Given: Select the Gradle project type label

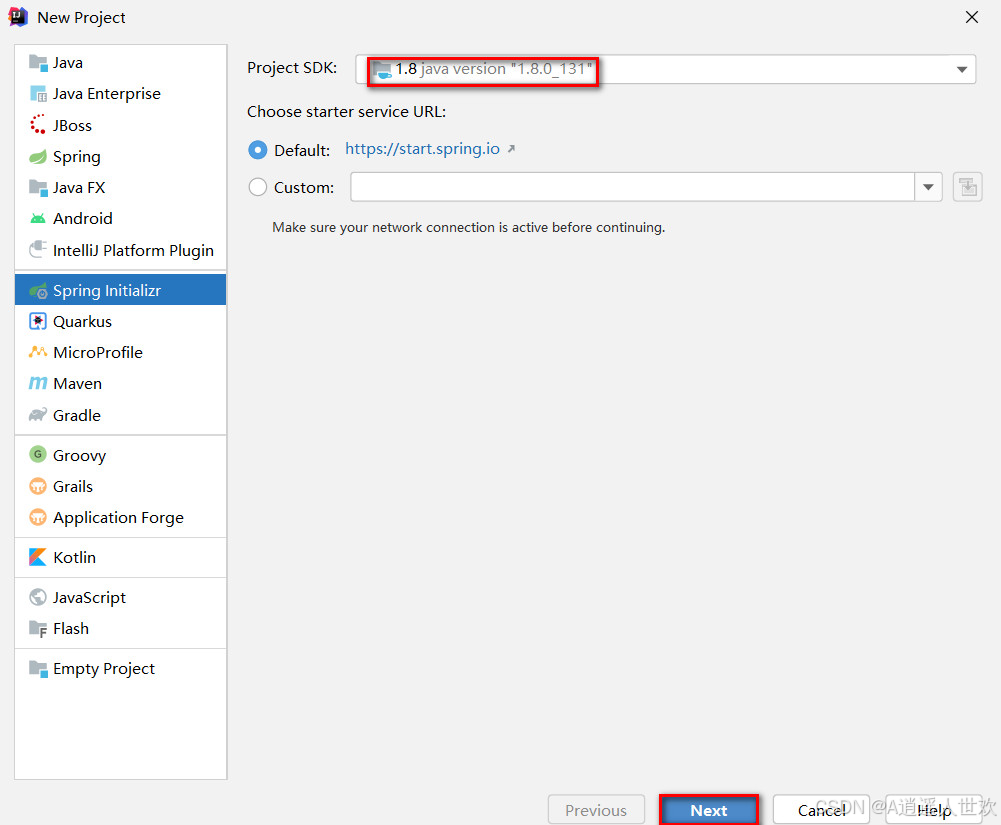Looking at the screenshot, I should click(77, 416).
